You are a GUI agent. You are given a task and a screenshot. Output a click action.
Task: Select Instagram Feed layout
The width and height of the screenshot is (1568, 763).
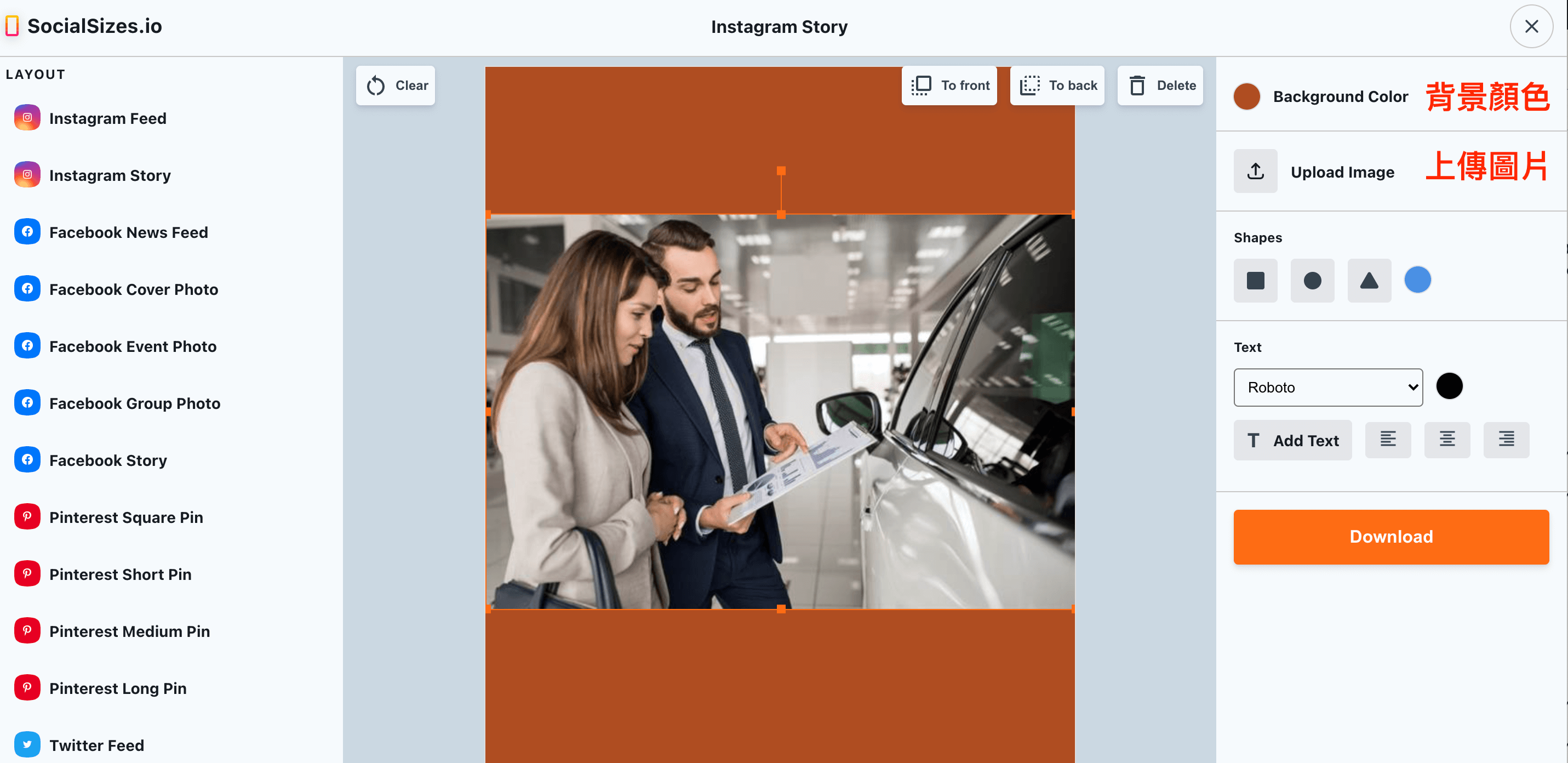pyautogui.click(x=108, y=118)
